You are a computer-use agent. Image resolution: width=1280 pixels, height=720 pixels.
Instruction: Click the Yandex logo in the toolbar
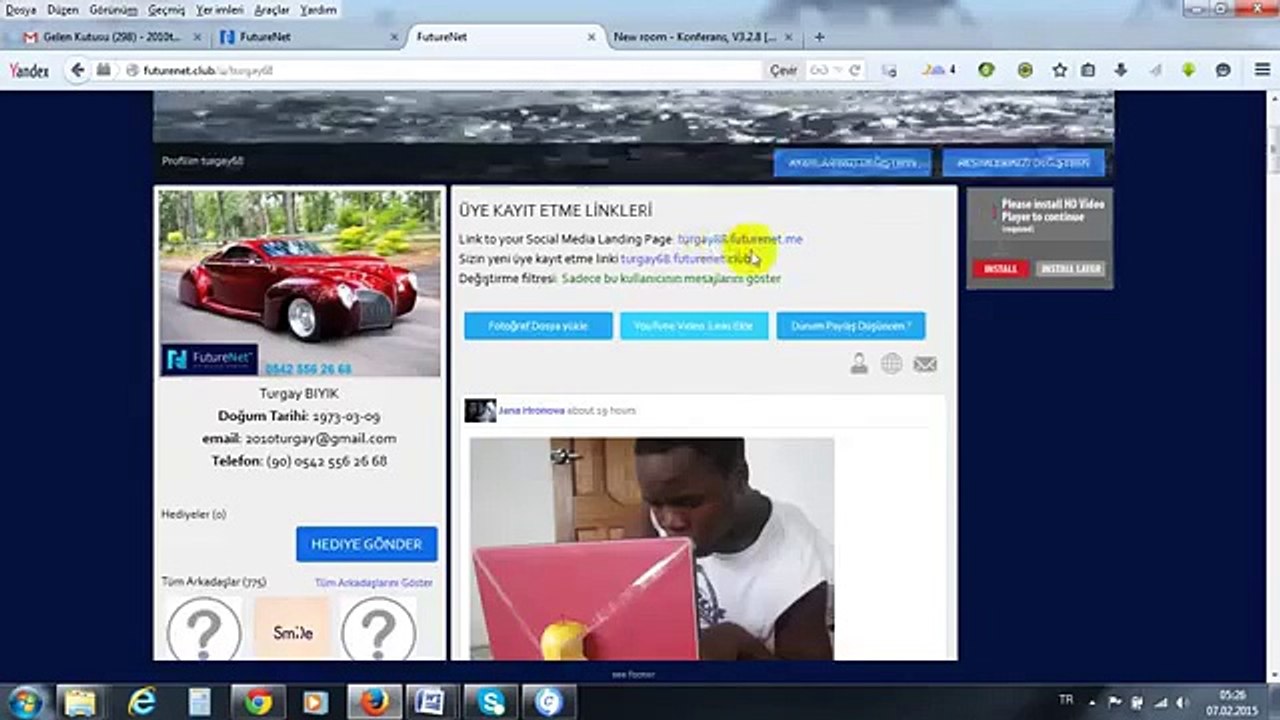click(29, 70)
